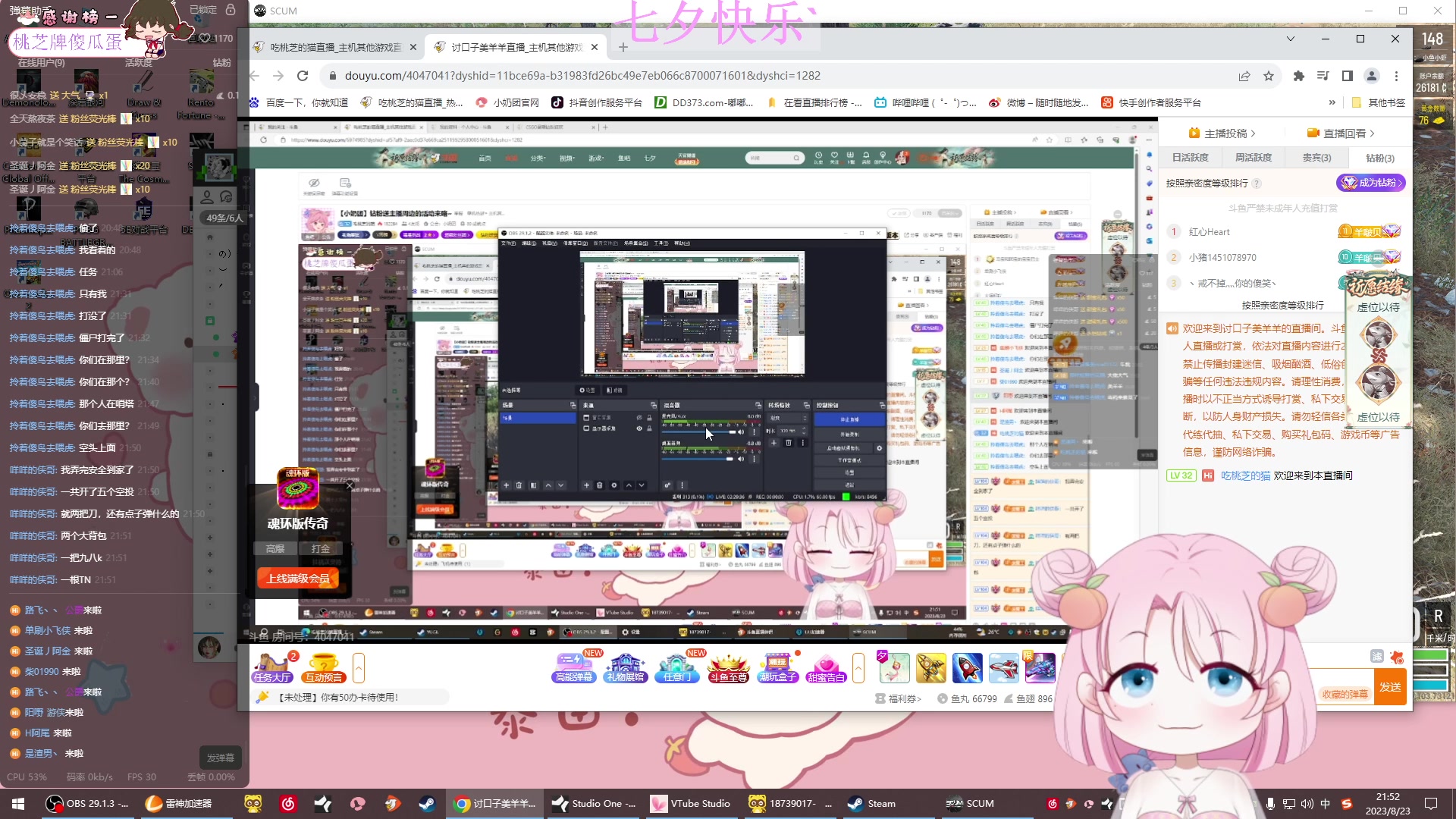
Task: Go back in Chrome history
Action: coord(255,76)
